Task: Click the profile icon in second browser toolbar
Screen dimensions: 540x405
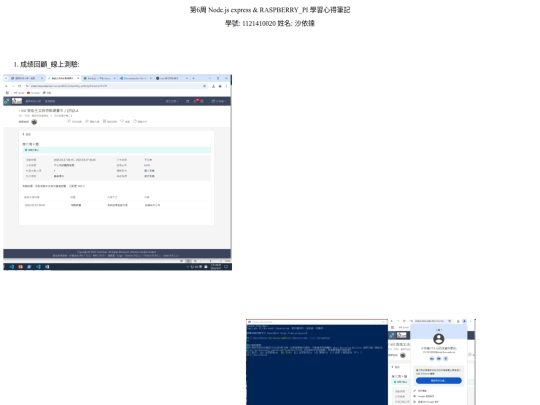Action: pyautogui.click(x=464, y=321)
